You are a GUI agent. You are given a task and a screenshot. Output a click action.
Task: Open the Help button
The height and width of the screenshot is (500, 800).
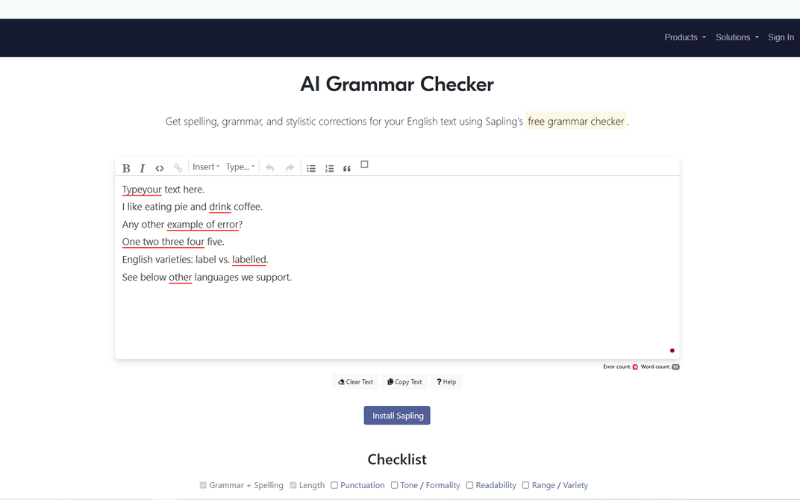[x=446, y=382]
